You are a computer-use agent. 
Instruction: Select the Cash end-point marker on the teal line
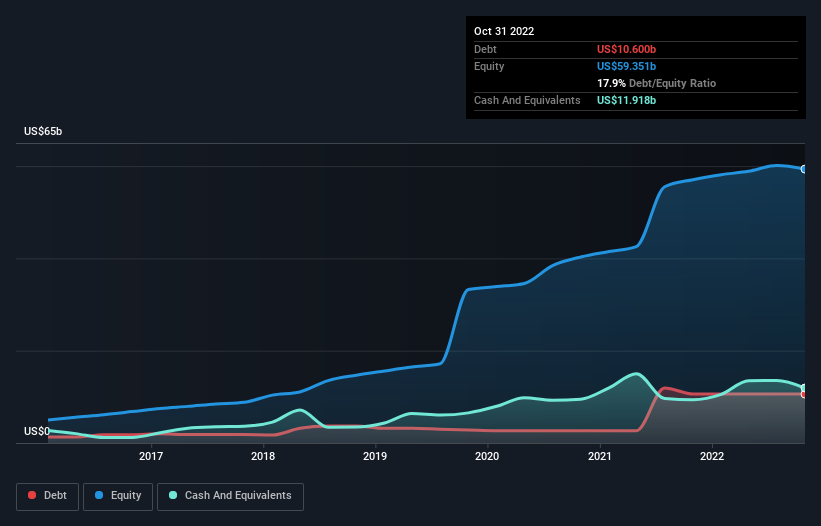[x=804, y=388]
